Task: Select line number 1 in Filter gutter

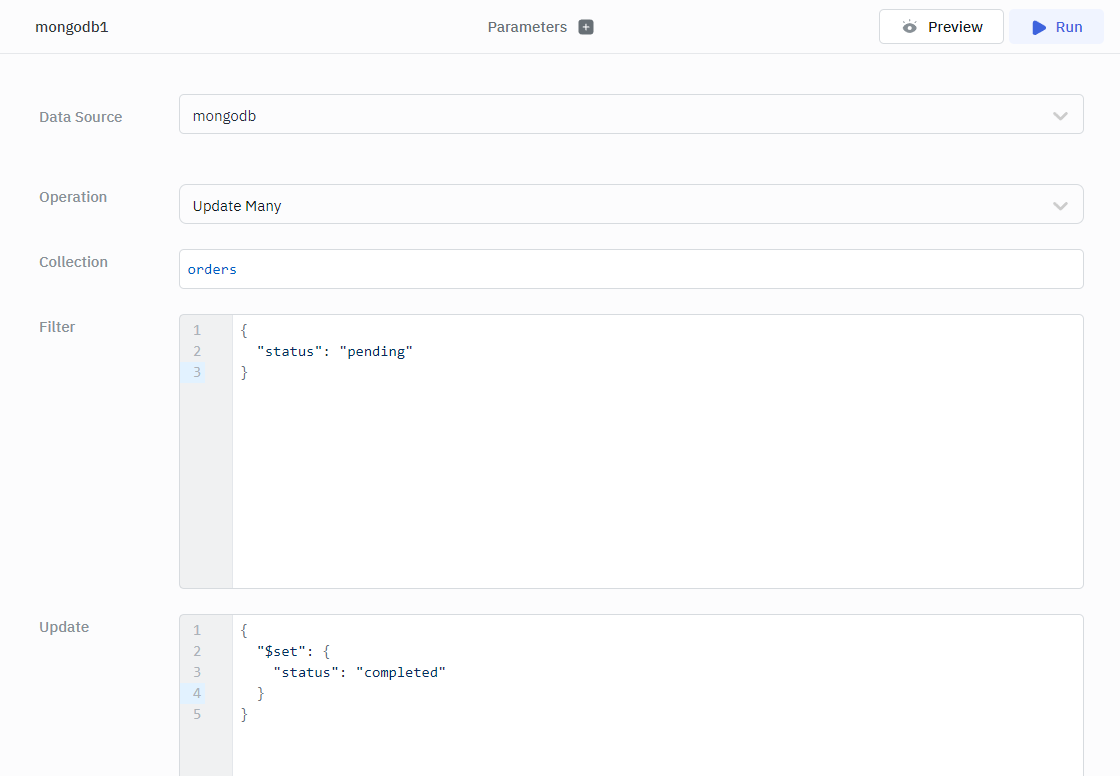Action: pyautogui.click(x=197, y=330)
